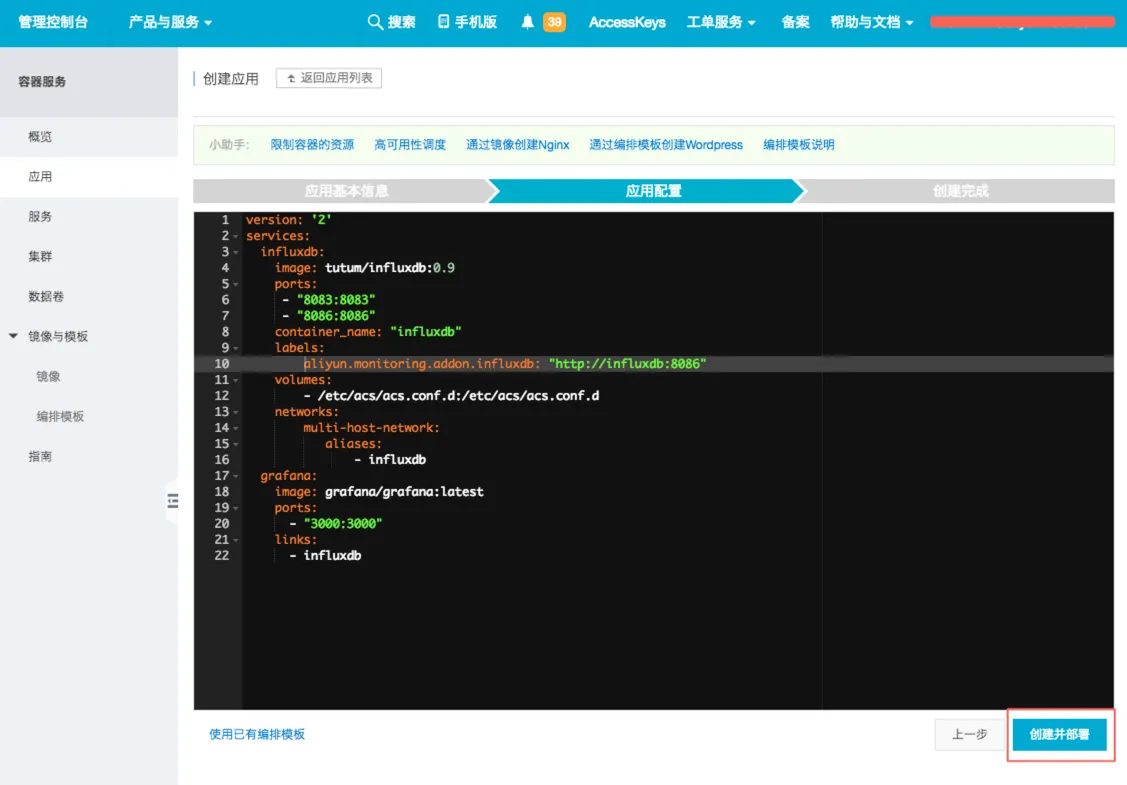Open the 通过镜像创建Nginx link
Screen dimensions: 1127x785
(x=518, y=144)
